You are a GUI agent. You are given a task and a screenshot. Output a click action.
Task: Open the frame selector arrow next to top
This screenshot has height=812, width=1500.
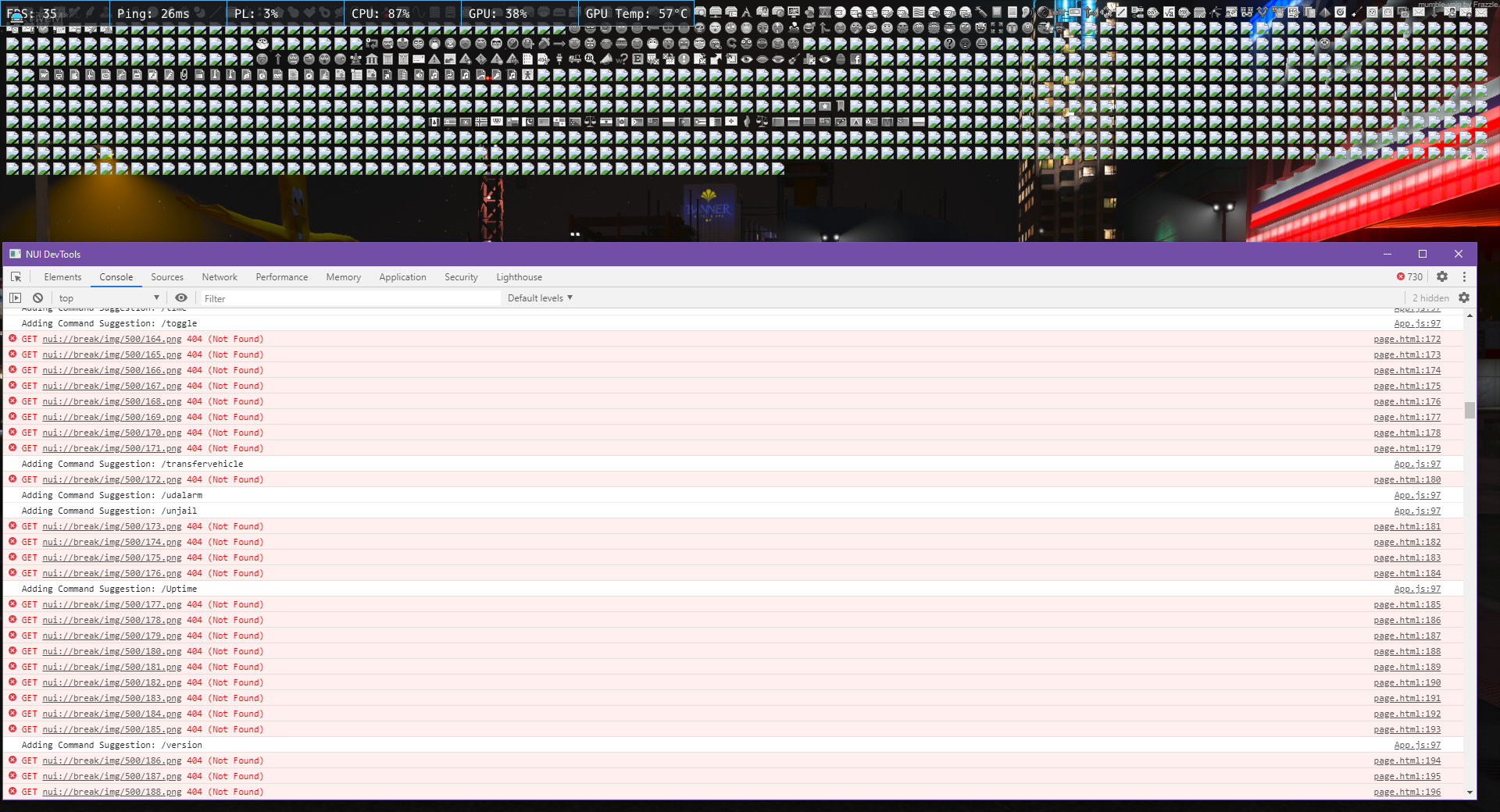click(156, 297)
